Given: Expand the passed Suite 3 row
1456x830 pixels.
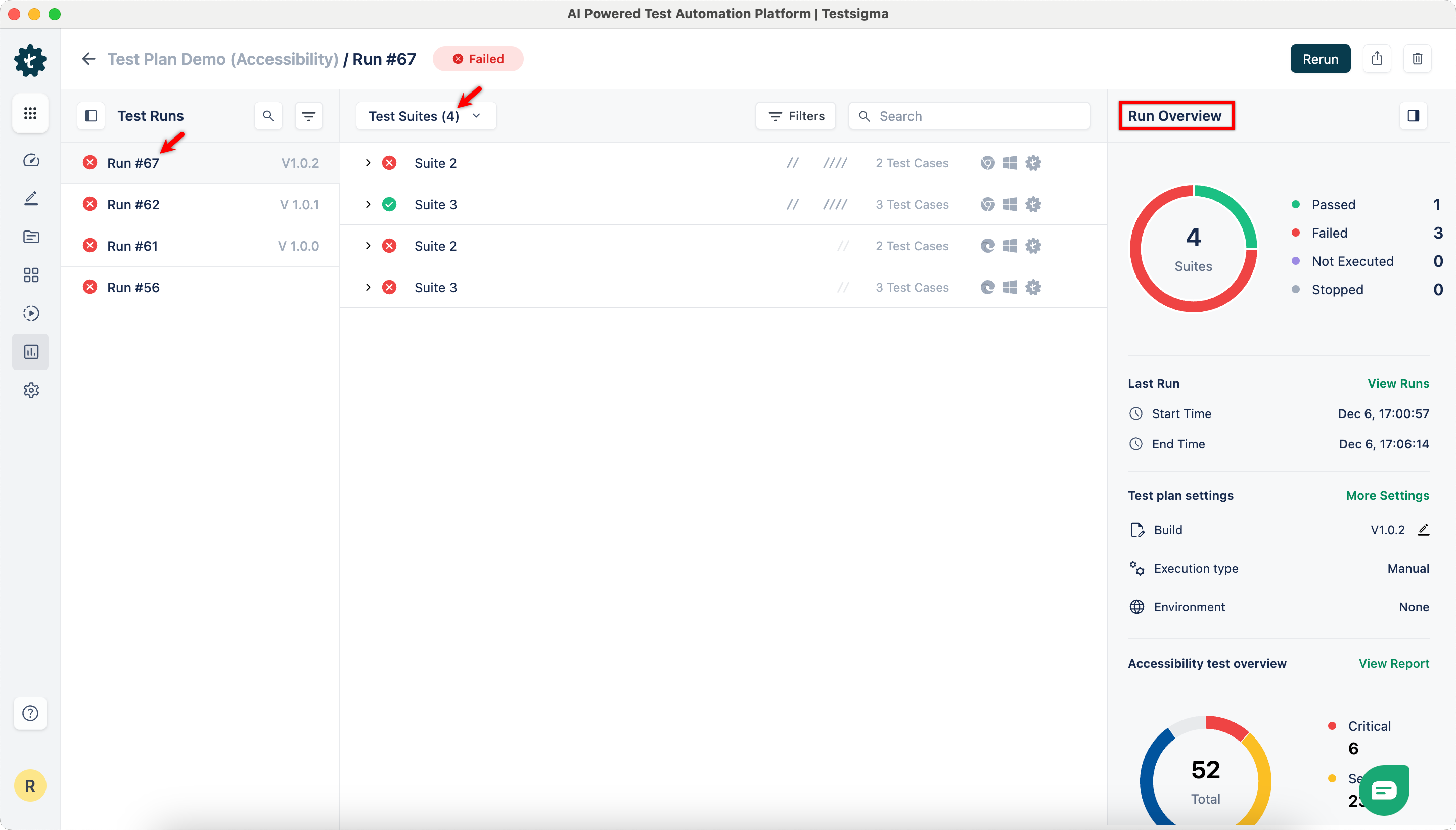Looking at the screenshot, I should point(368,205).
